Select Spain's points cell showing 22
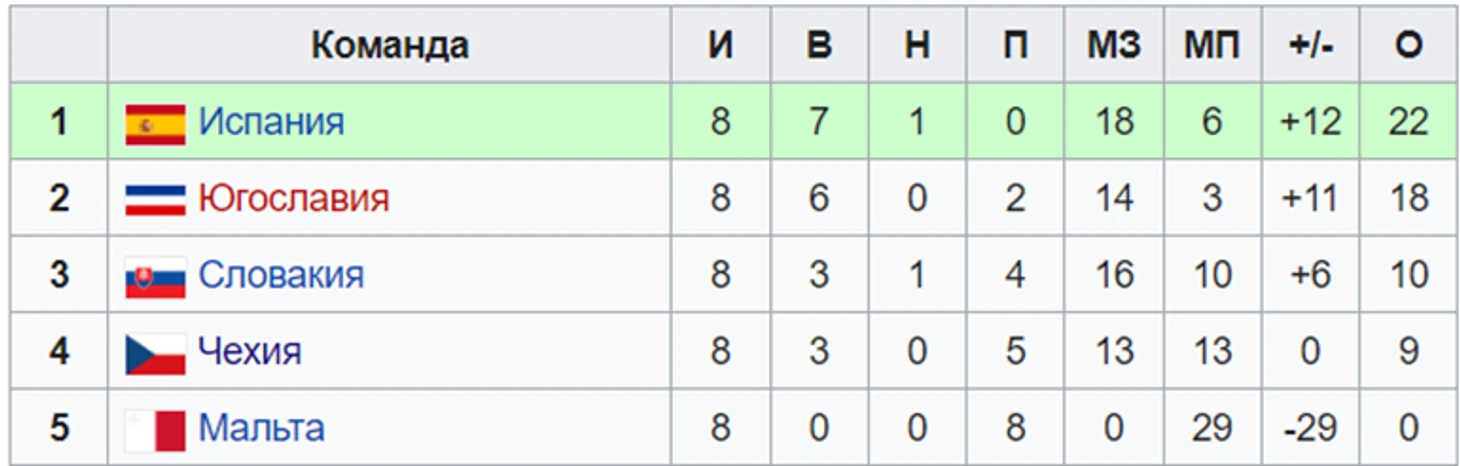 point(1408,122)
